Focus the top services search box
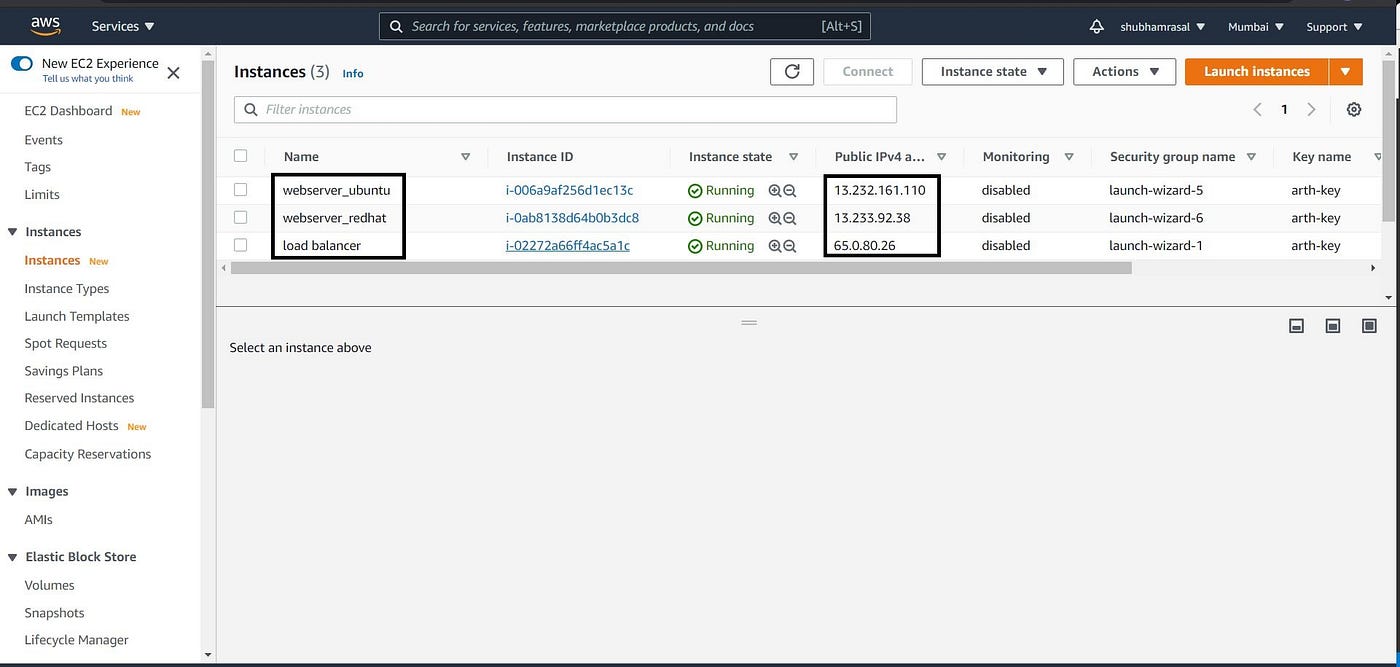Screen dimensions: 1400x667 click(x=625, y=26)
